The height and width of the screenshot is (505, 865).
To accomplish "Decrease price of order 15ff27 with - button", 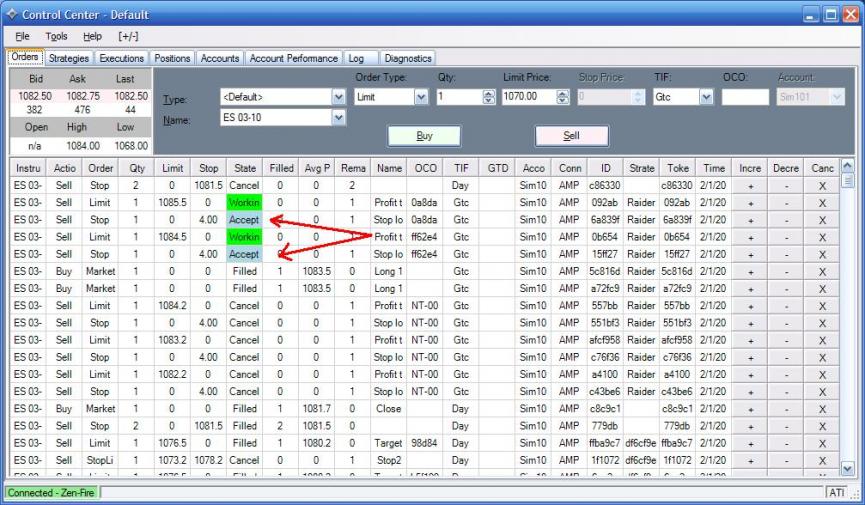I will click(786, 254).
